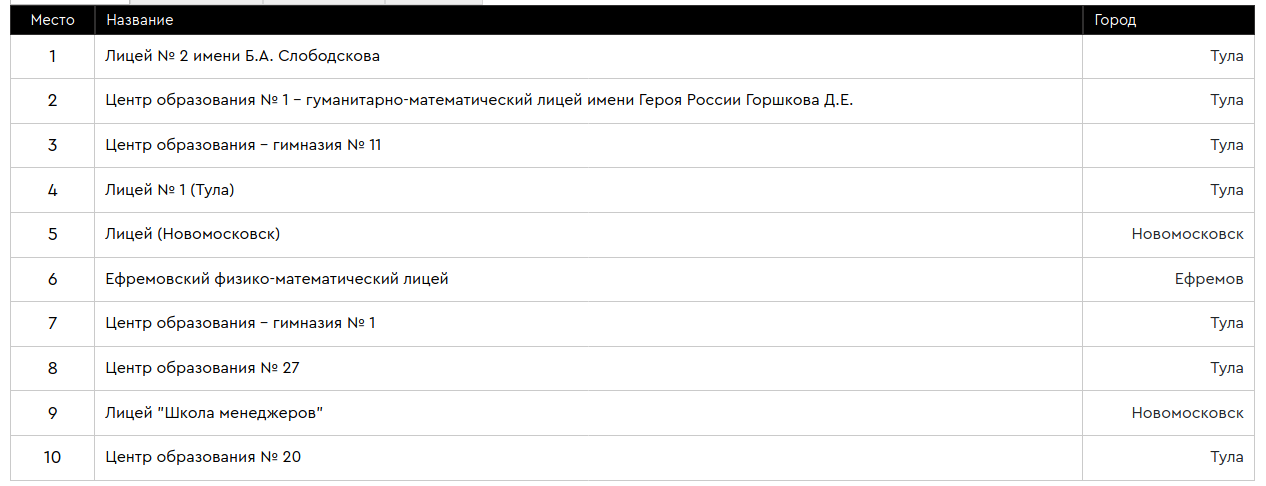Click the "Город" column header
1266x486 pixels.
pos(1115,20)
